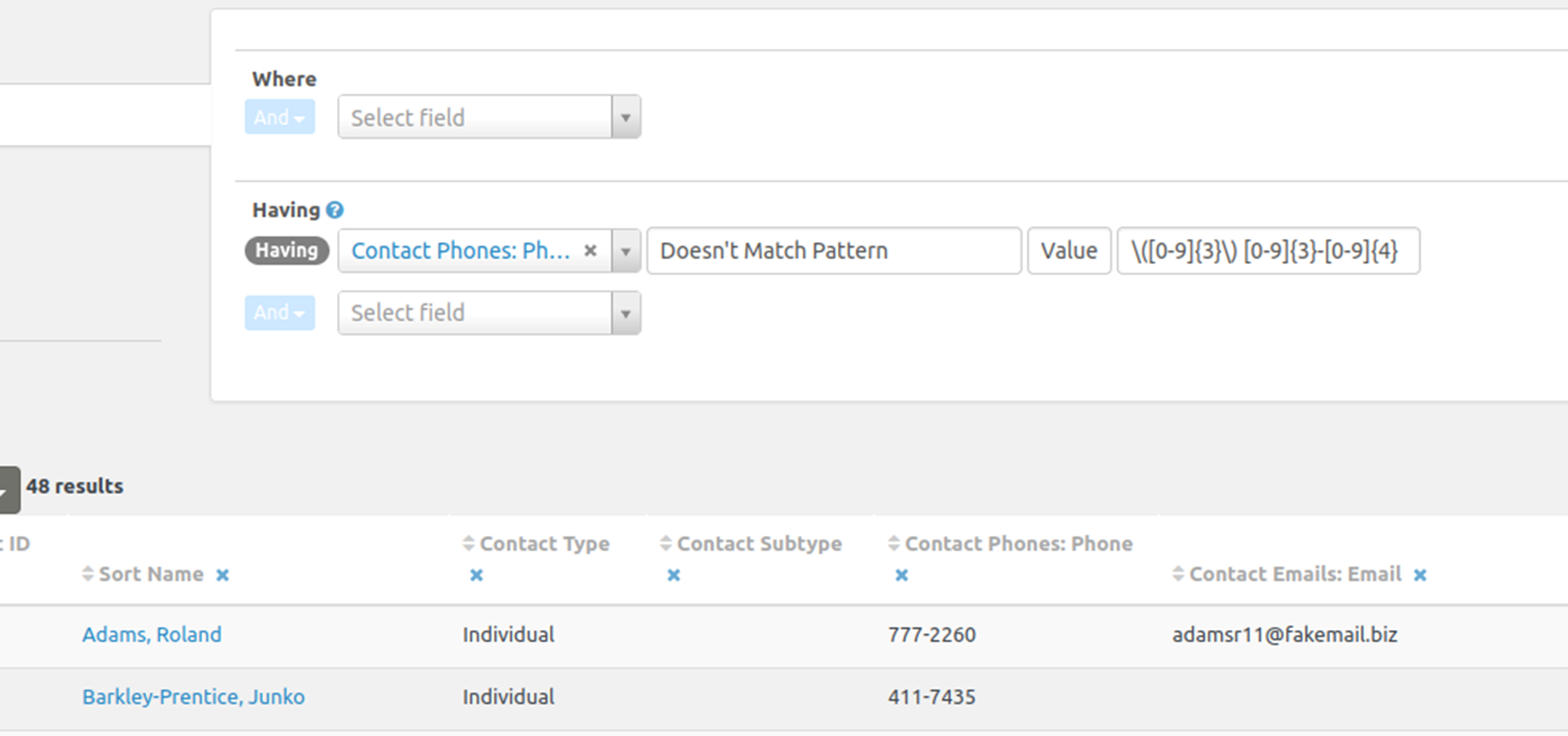Remove the Sort Name column

pyautogui.click(x=223, y=575)
